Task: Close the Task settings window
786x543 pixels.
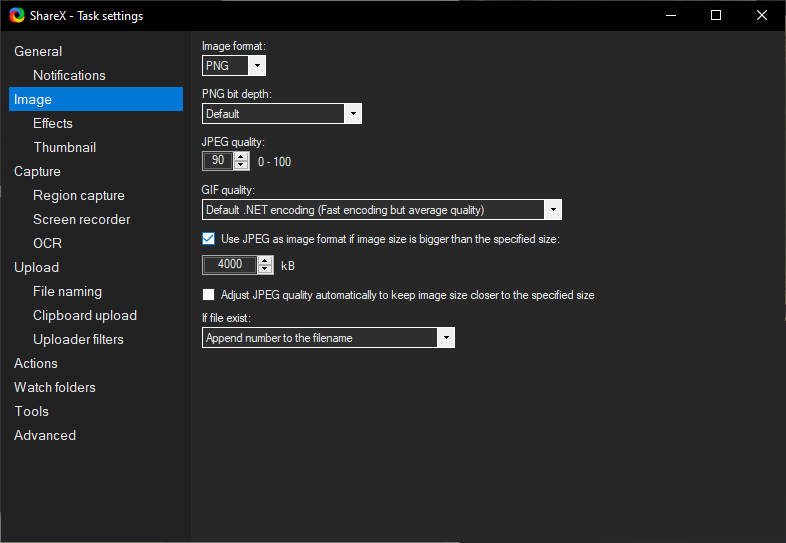Action: (762, 16)
